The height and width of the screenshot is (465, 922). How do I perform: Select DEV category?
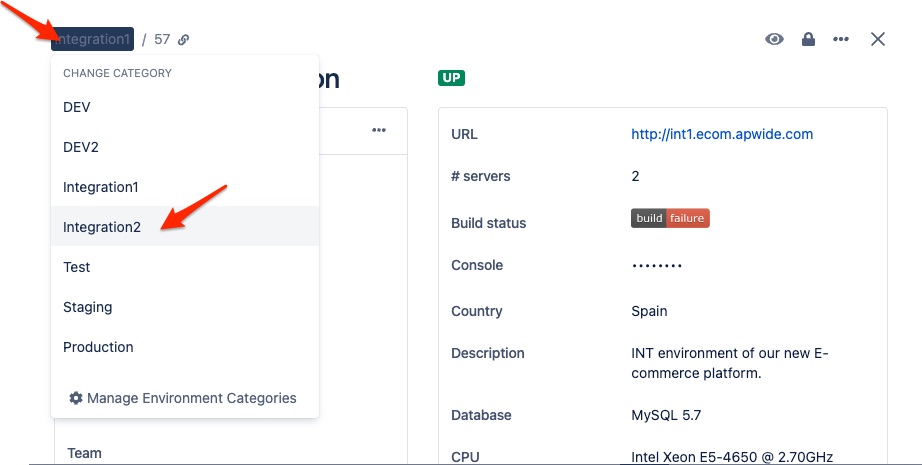pos(77,107)
